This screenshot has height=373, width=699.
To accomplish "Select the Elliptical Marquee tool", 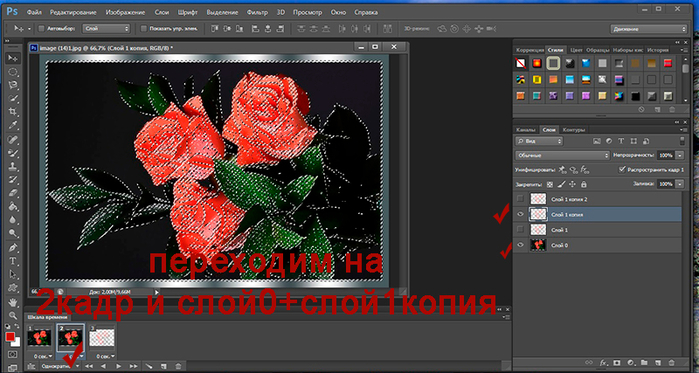I will [13, 72].
